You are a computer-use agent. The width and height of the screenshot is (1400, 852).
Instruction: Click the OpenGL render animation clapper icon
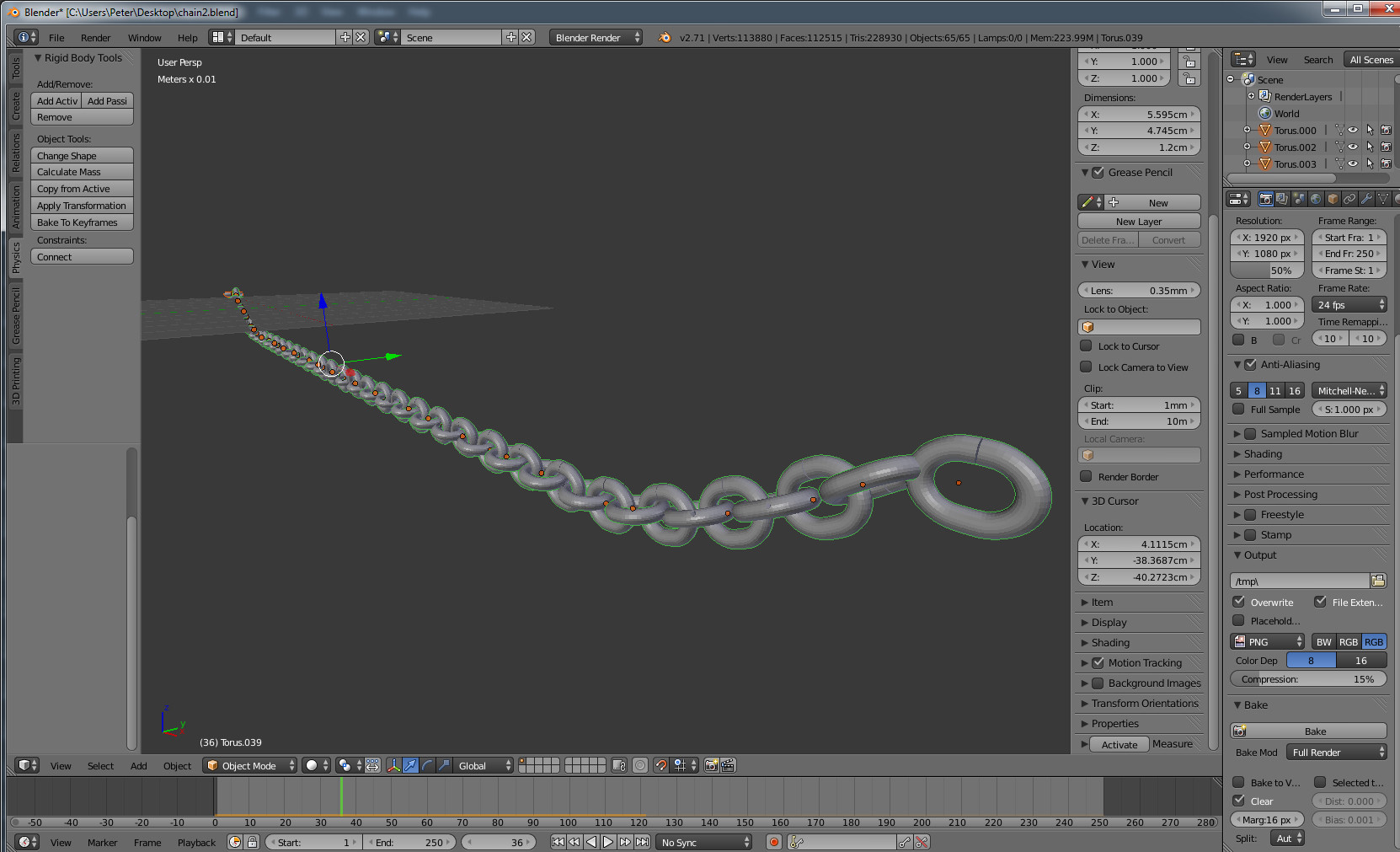pos(729,765)
